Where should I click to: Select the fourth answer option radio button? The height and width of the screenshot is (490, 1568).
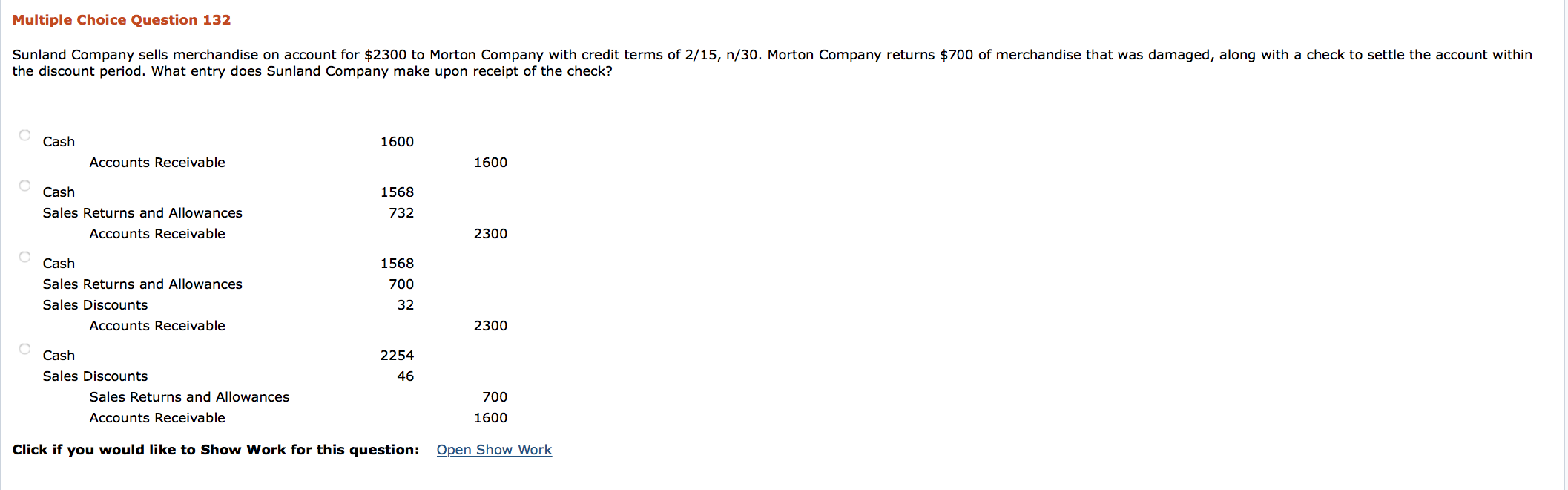coord(23,348)
